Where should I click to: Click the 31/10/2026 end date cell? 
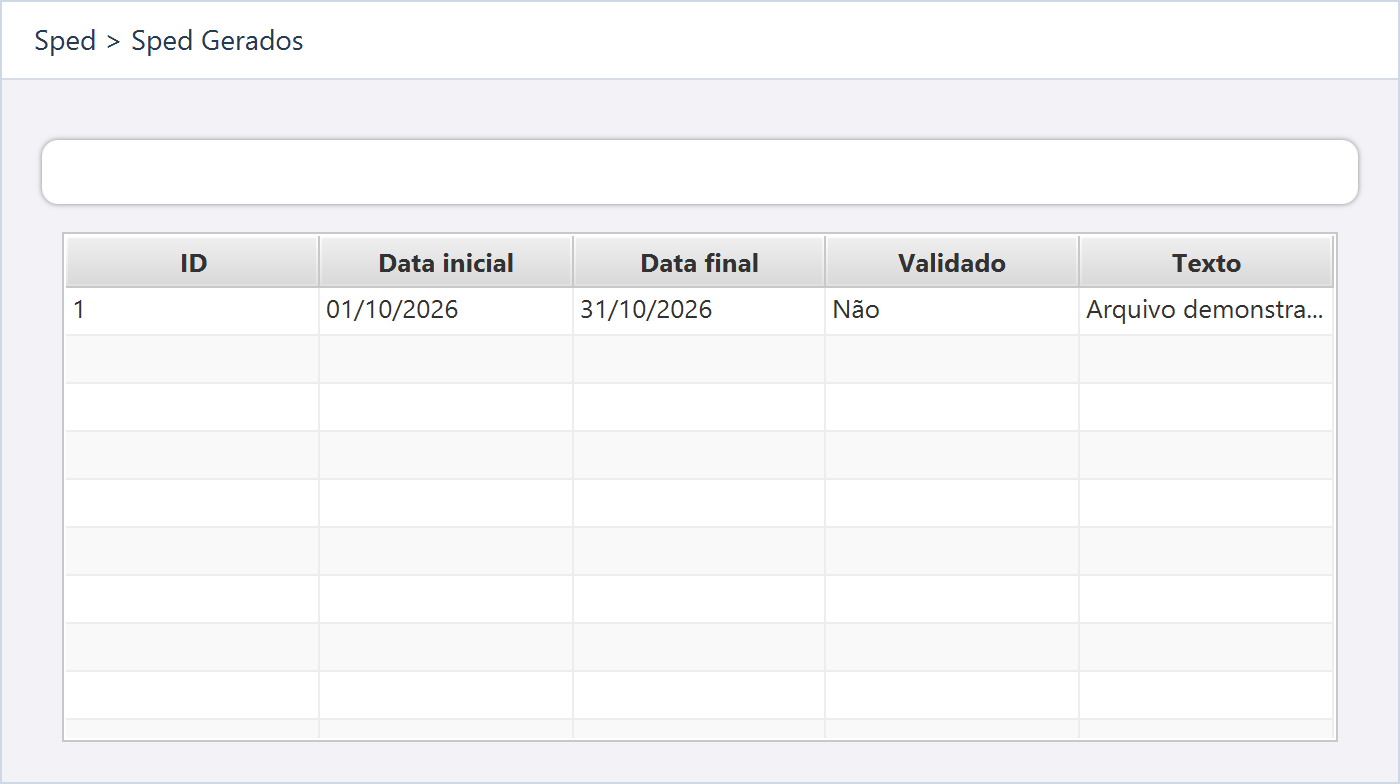(x=699, y=311)
